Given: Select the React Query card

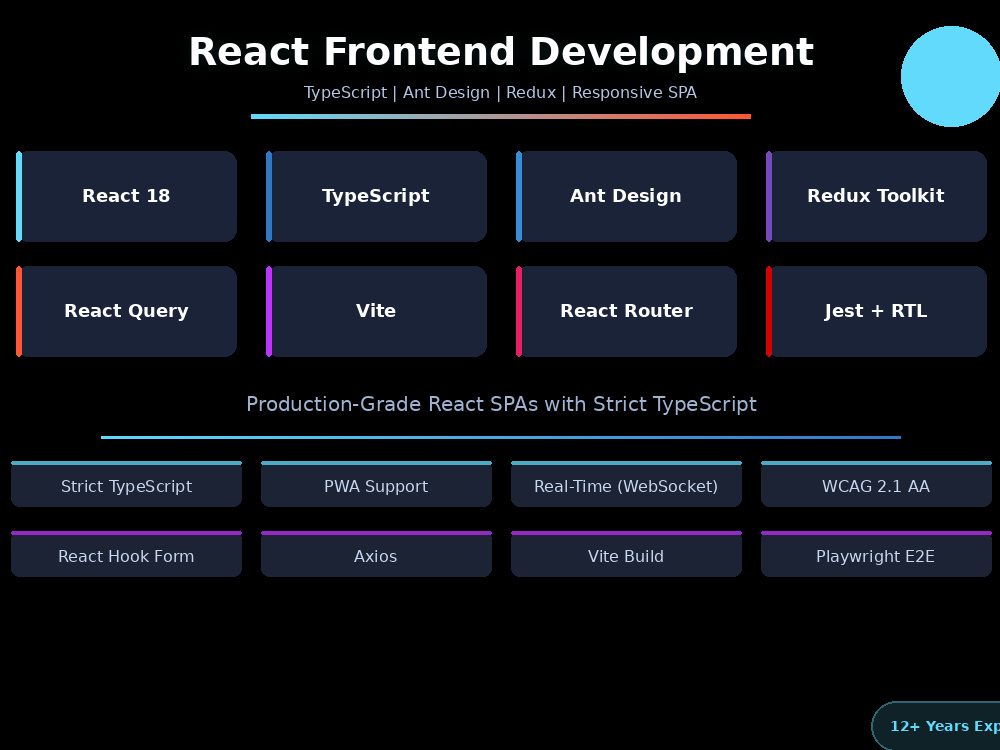Looking at the screenshot, I should click(x=126, y=311).
